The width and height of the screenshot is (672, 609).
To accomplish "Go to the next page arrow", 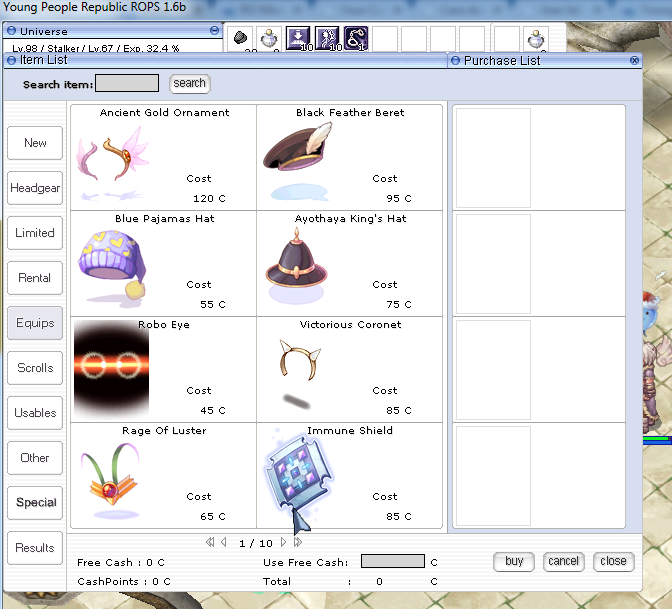I will (x=283, y=542).
